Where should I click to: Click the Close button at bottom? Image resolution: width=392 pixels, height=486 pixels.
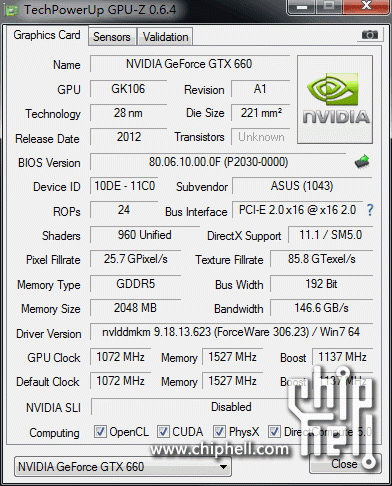(345, 464)
